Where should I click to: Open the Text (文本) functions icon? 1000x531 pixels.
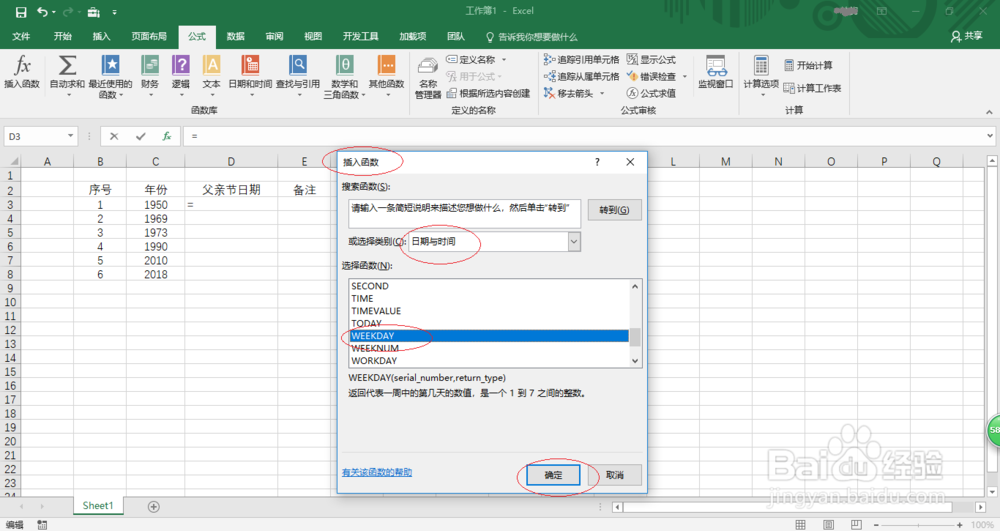[211, 75]
